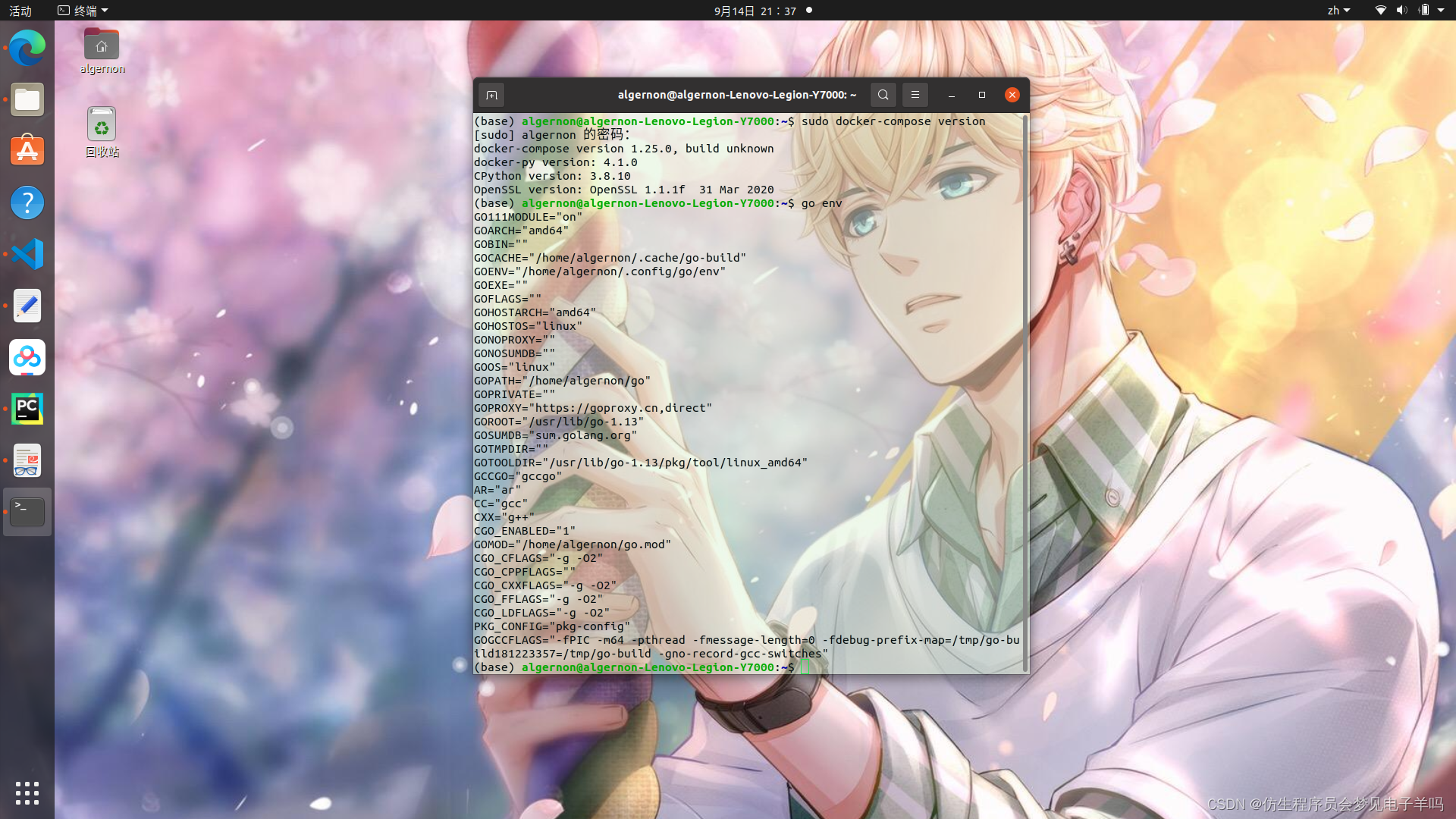Screen dimensions: 1456x819
Task: Click the GOPATH="/home/algernon/go" line
Action: click(563, 381)
